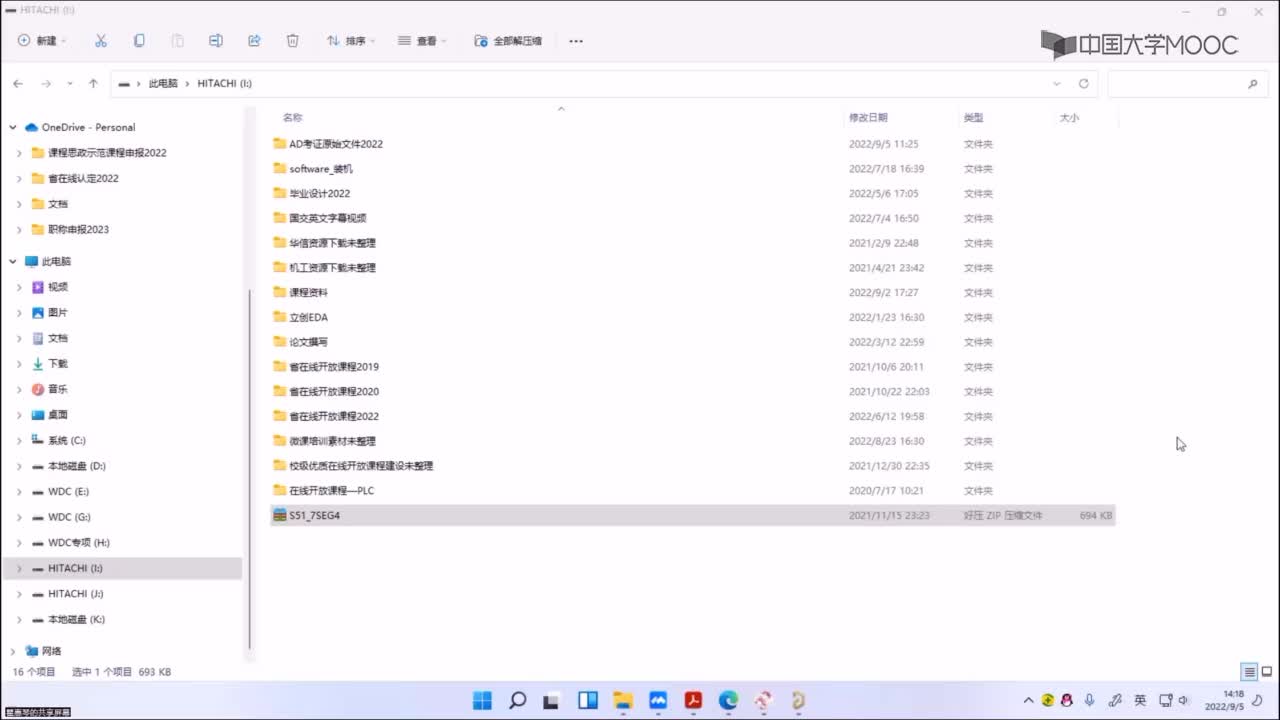
Task: Select 课程思政示范课程申报2022 in sidebar
Action: click(107, 153)
